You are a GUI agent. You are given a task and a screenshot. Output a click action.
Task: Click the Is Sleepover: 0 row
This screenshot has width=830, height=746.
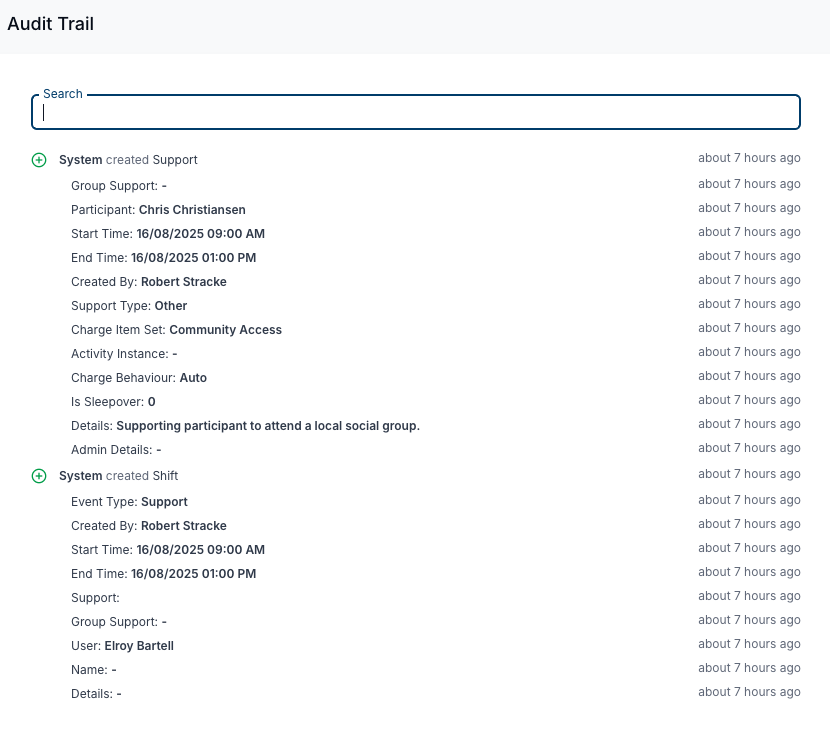tap(113, 402)
